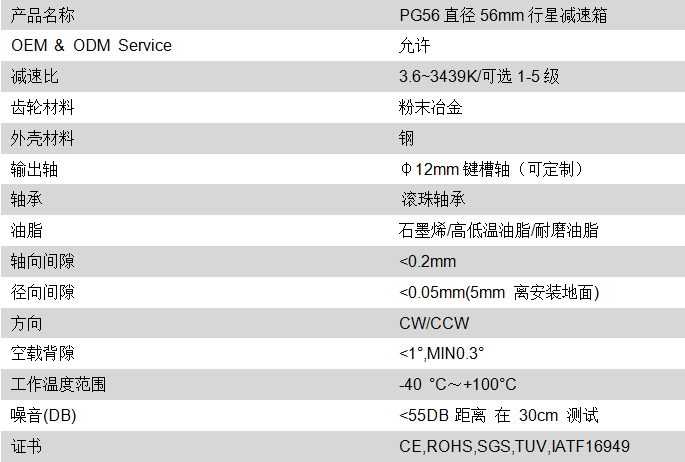The height and width of the screenshot is (462, 685).
Task: Click the 轴向间隙 label
Action: pos(42,262)
